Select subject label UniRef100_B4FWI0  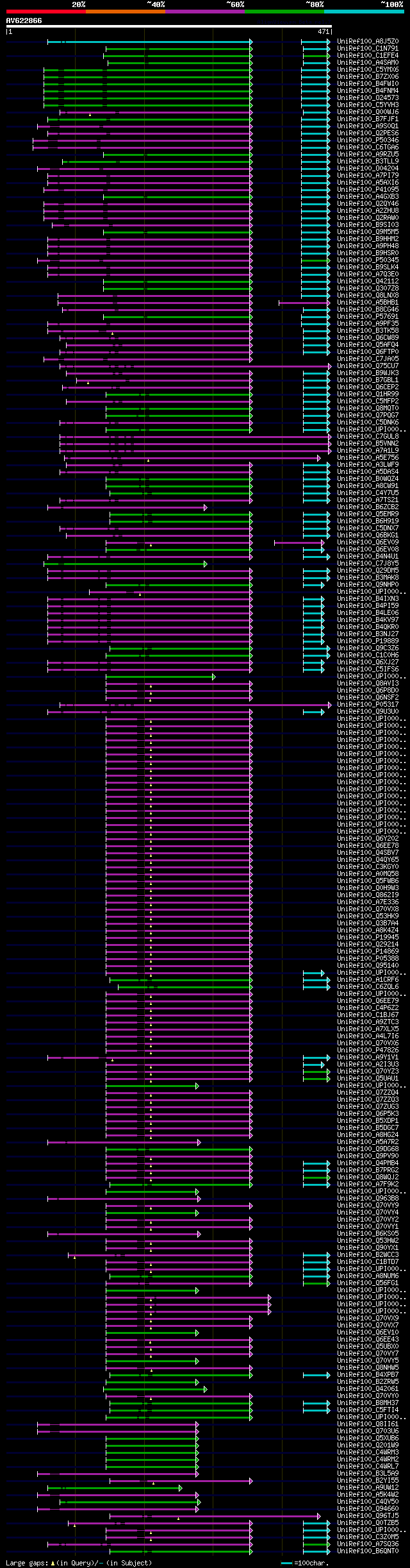[x=368, y=84]
